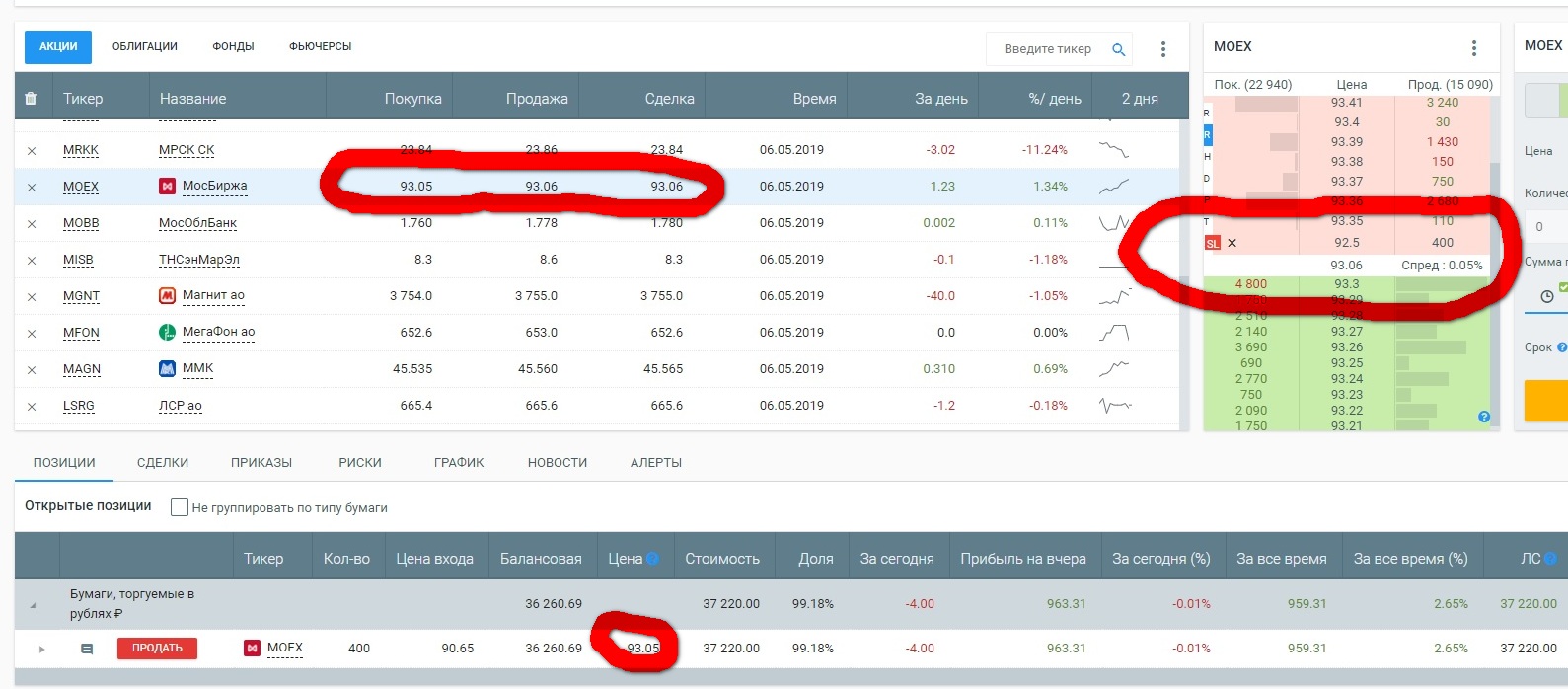This screenshot has height=689, width=1568.
Task: Sort watchlist by the '%/ день' column
Action: pyautogui.click(x=1055, y=99)
